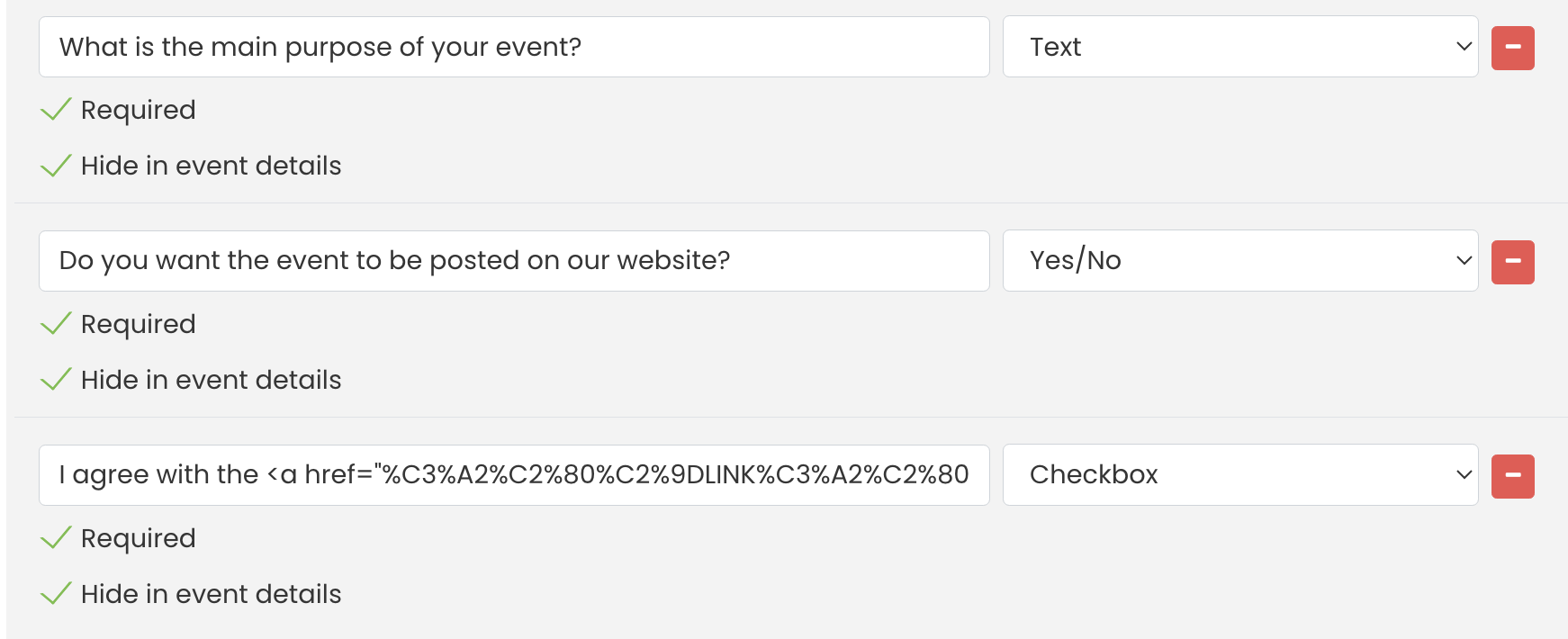The height and width of the screenshot is (639, 1568).
Task: Click the chevron arrow on the Yes/No selector
Action: pos(1464,261)
